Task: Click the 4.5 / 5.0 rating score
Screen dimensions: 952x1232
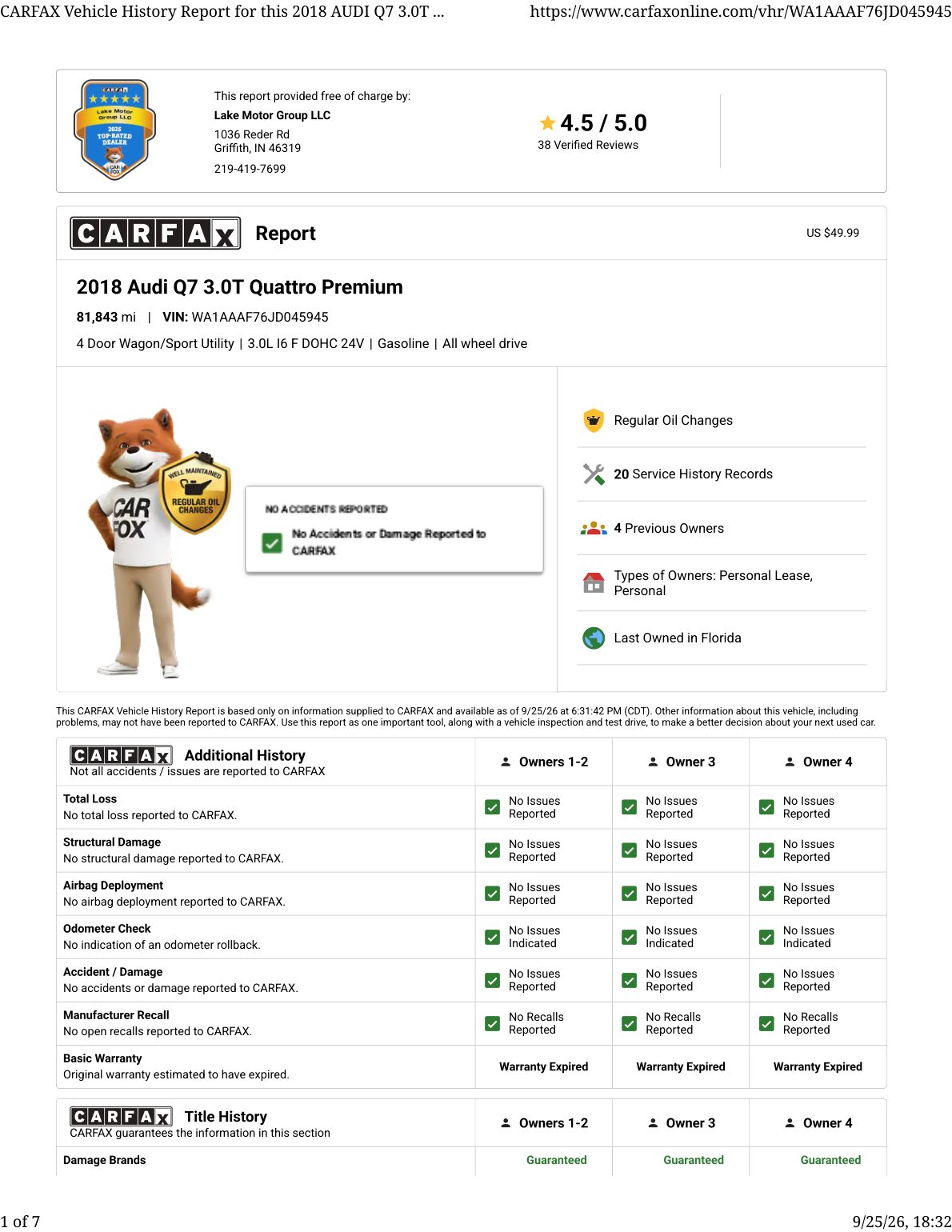Action: (x=603, y=122)
